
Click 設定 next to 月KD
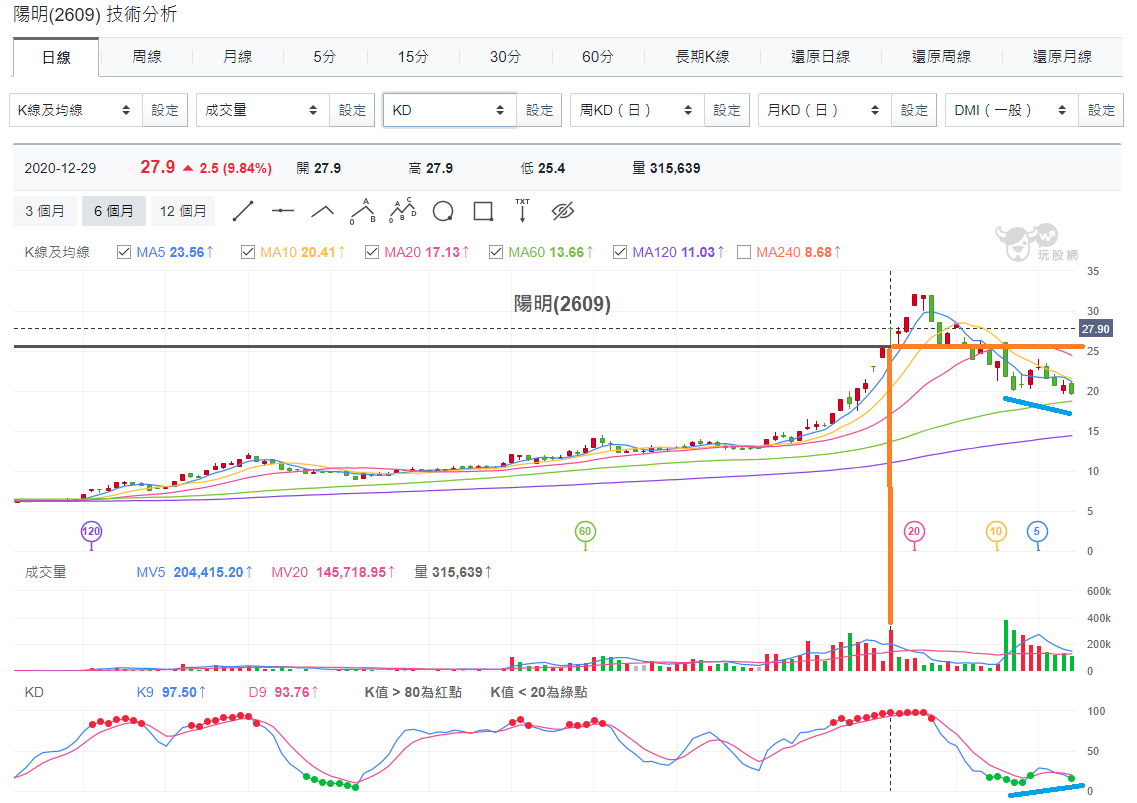click(914, 110)
